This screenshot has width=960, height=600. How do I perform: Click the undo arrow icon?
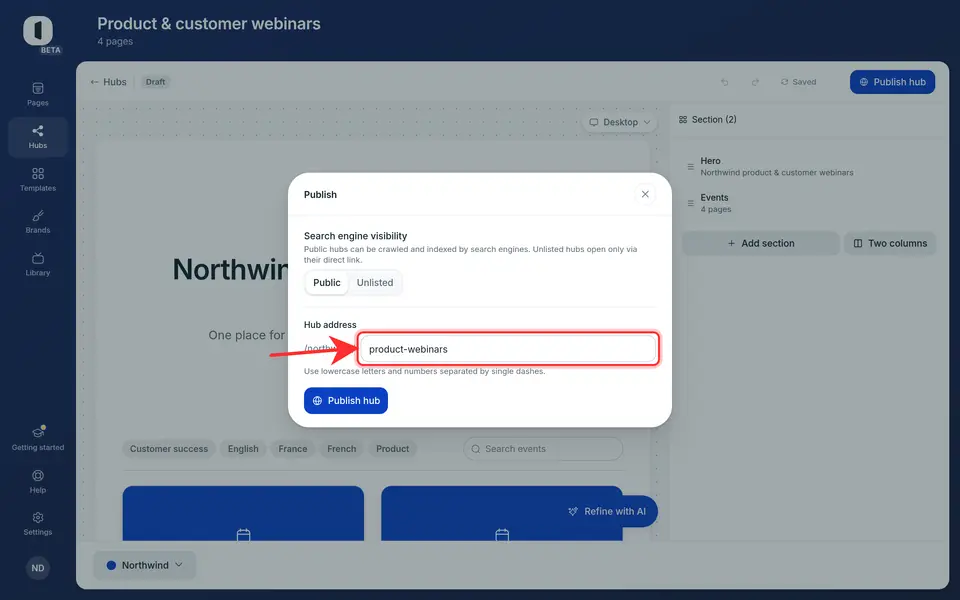click(x=725, y=82)
